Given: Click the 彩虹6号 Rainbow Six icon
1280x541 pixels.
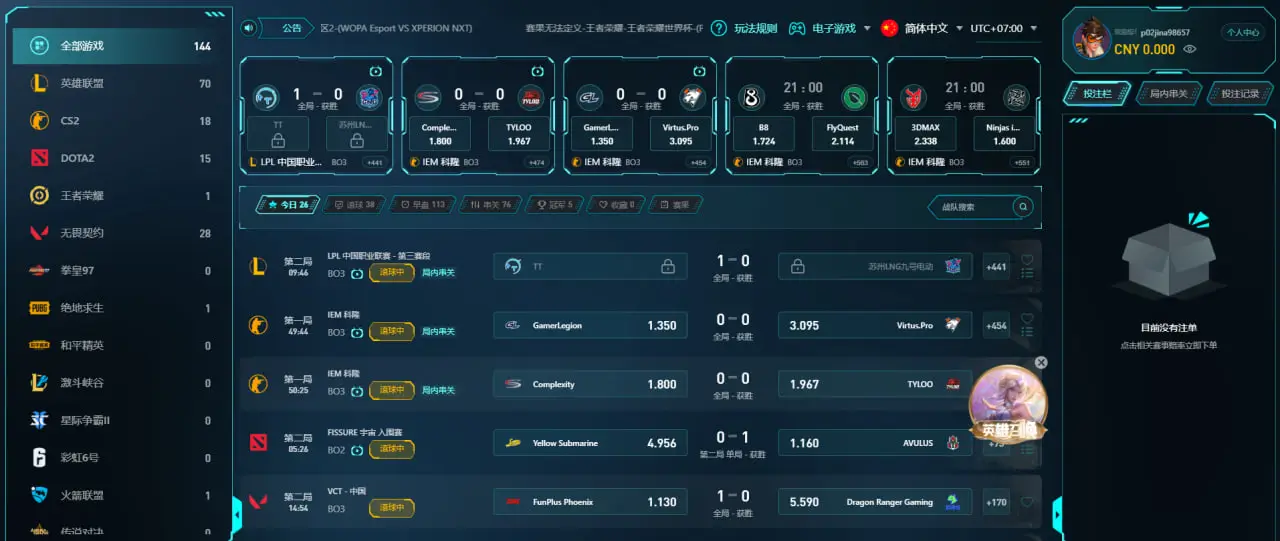Looking at the screenshot, I should pyautogui.click(x=39, y=458).
